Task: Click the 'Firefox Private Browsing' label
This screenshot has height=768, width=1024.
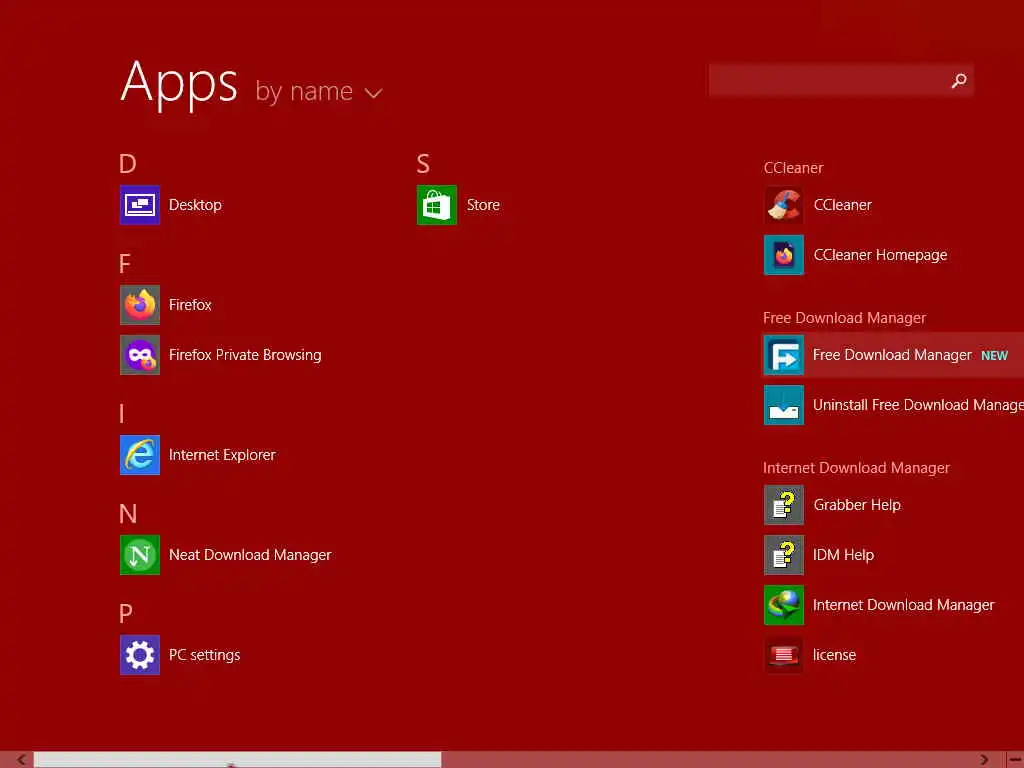Action: pyautogui.click(x=245, y=355)
